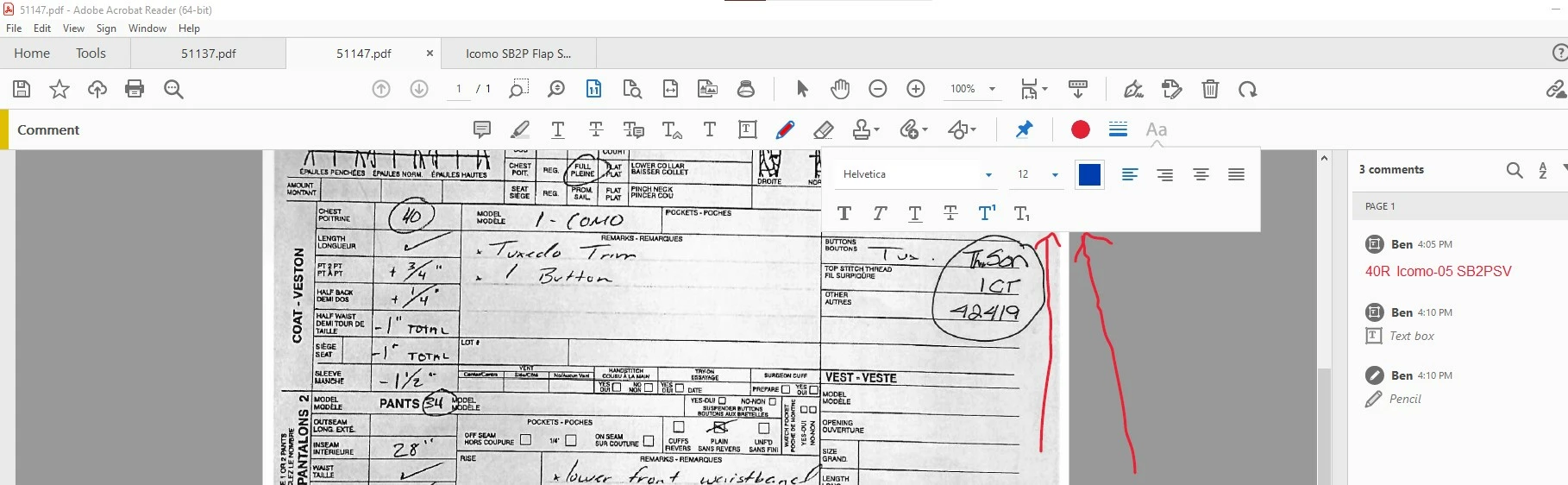
Task: Open the Tools view
Action: click(x=91, y=54)
